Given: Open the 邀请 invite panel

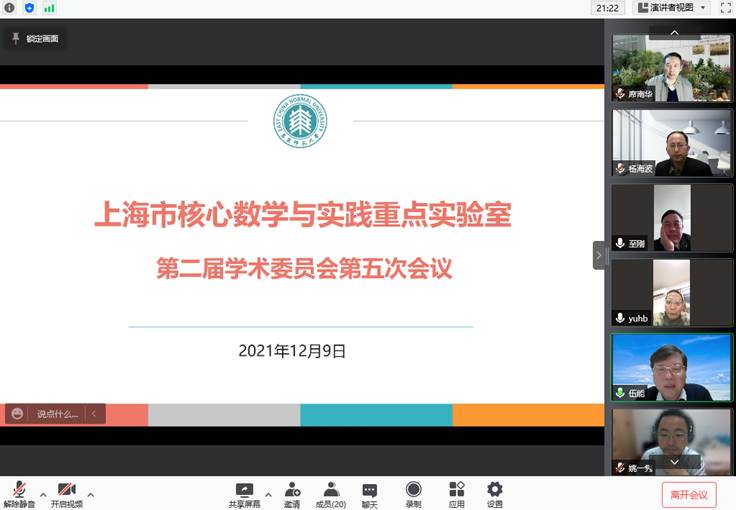Looking at the screenshot, I should tap(292, 494).
